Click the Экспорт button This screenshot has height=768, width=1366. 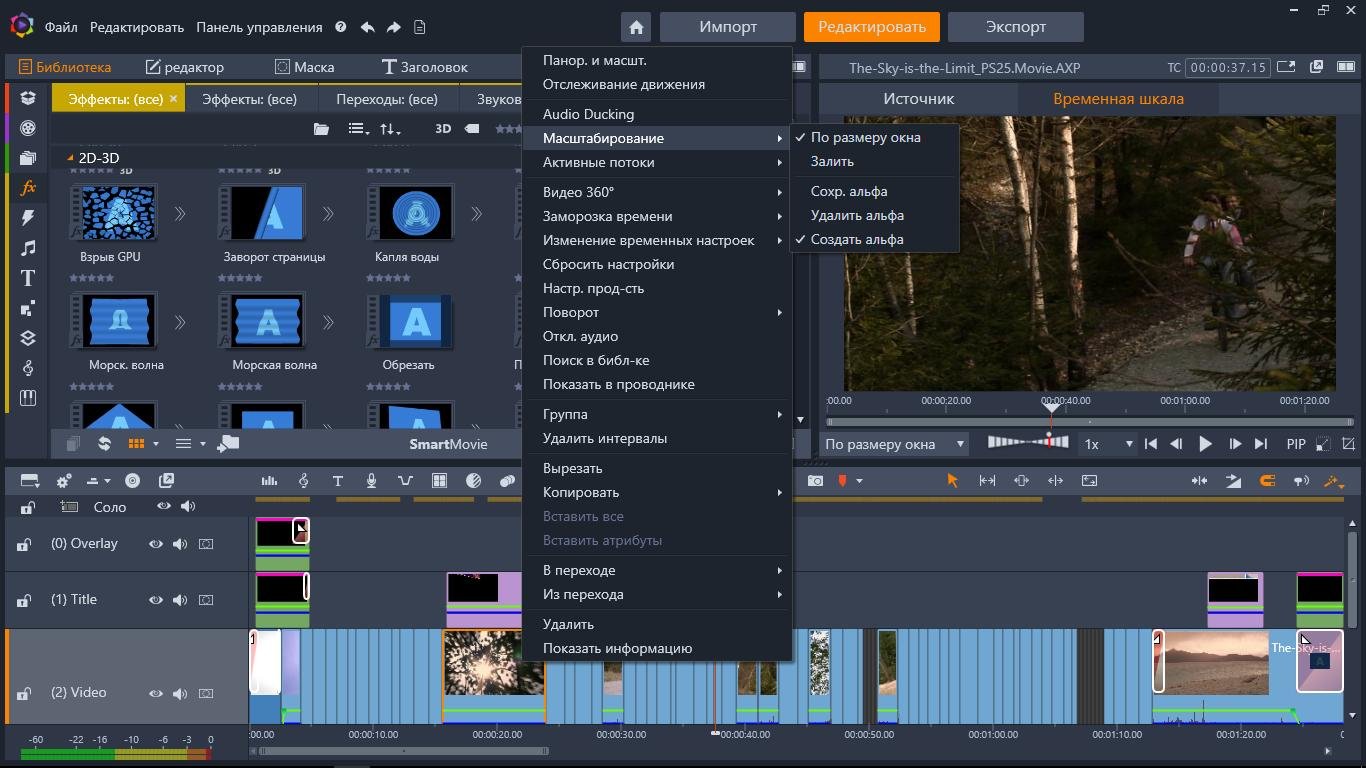click(x=1015, y=27)
